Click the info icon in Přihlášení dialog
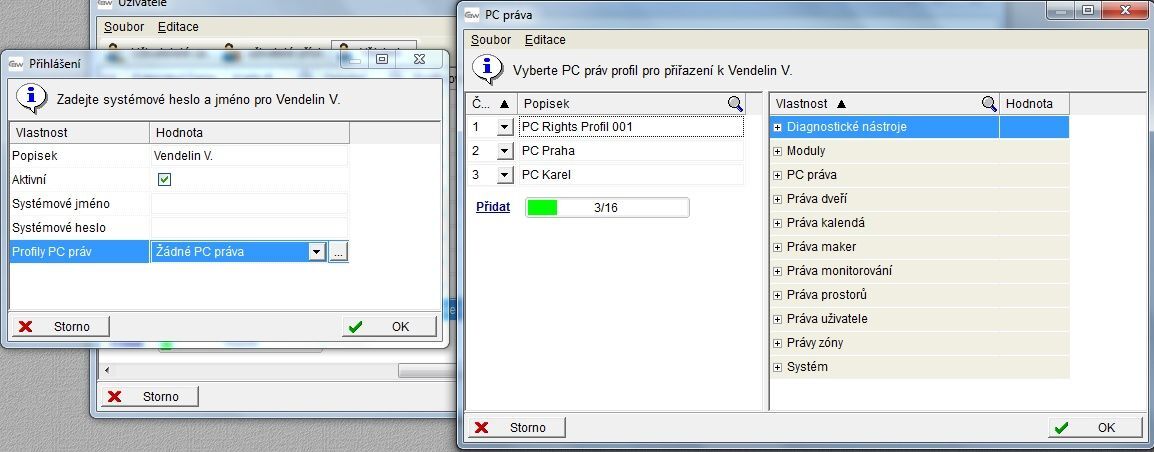 (x=31, y=97)
